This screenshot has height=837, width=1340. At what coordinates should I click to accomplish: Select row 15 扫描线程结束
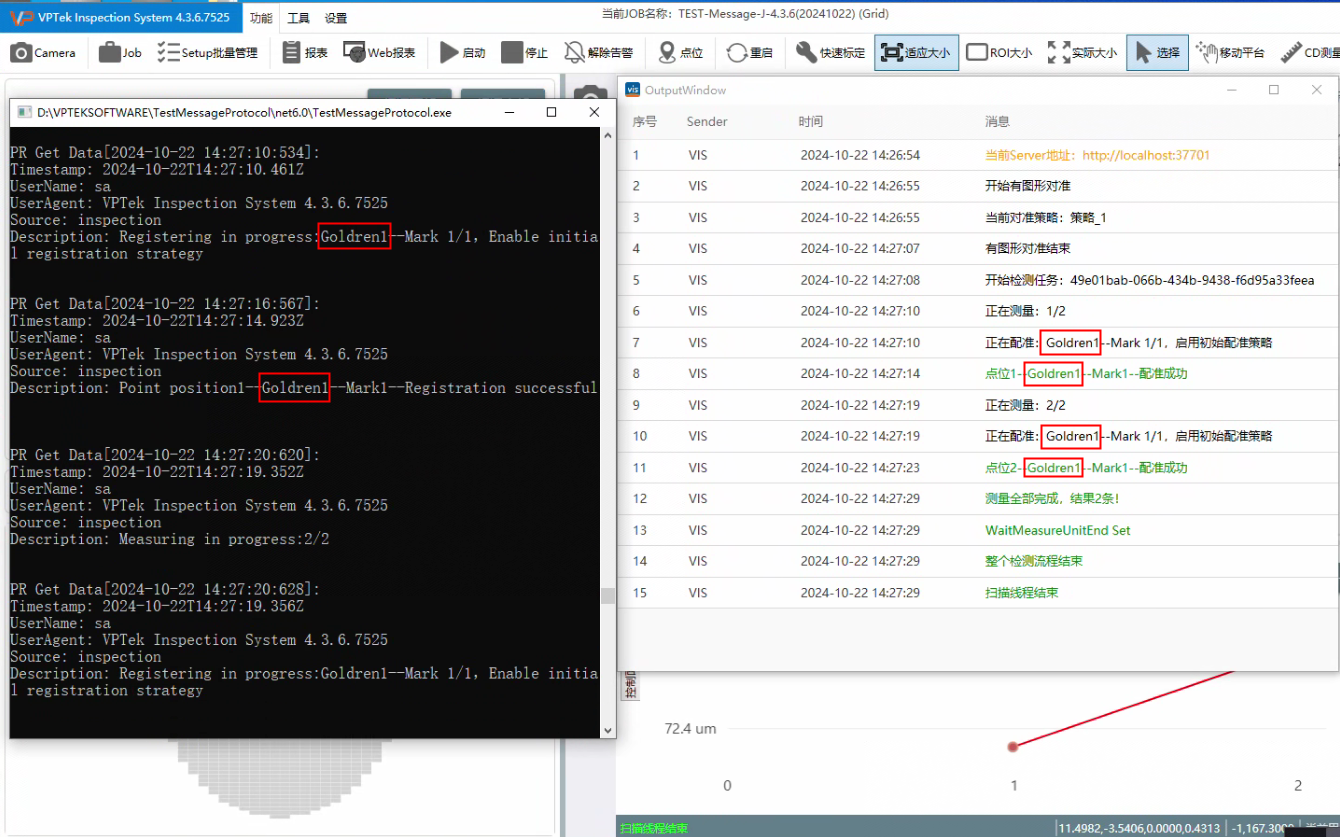point(978,592)
